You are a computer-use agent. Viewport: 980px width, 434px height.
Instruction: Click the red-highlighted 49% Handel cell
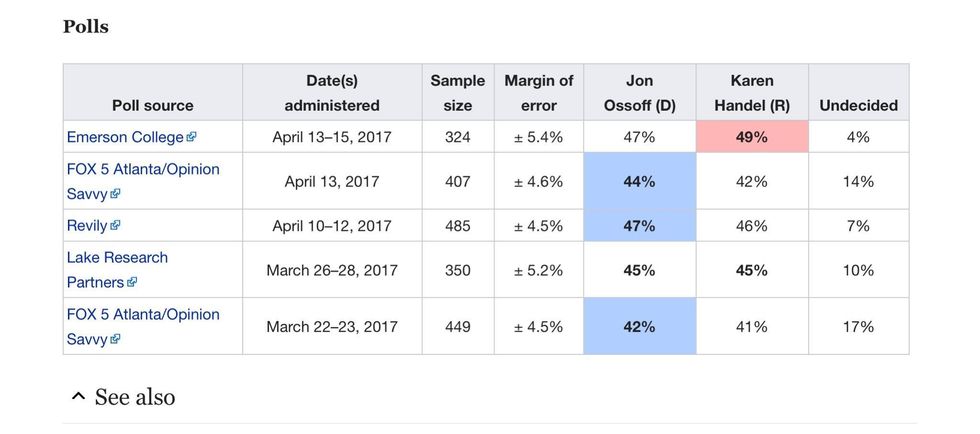(751, 137)
